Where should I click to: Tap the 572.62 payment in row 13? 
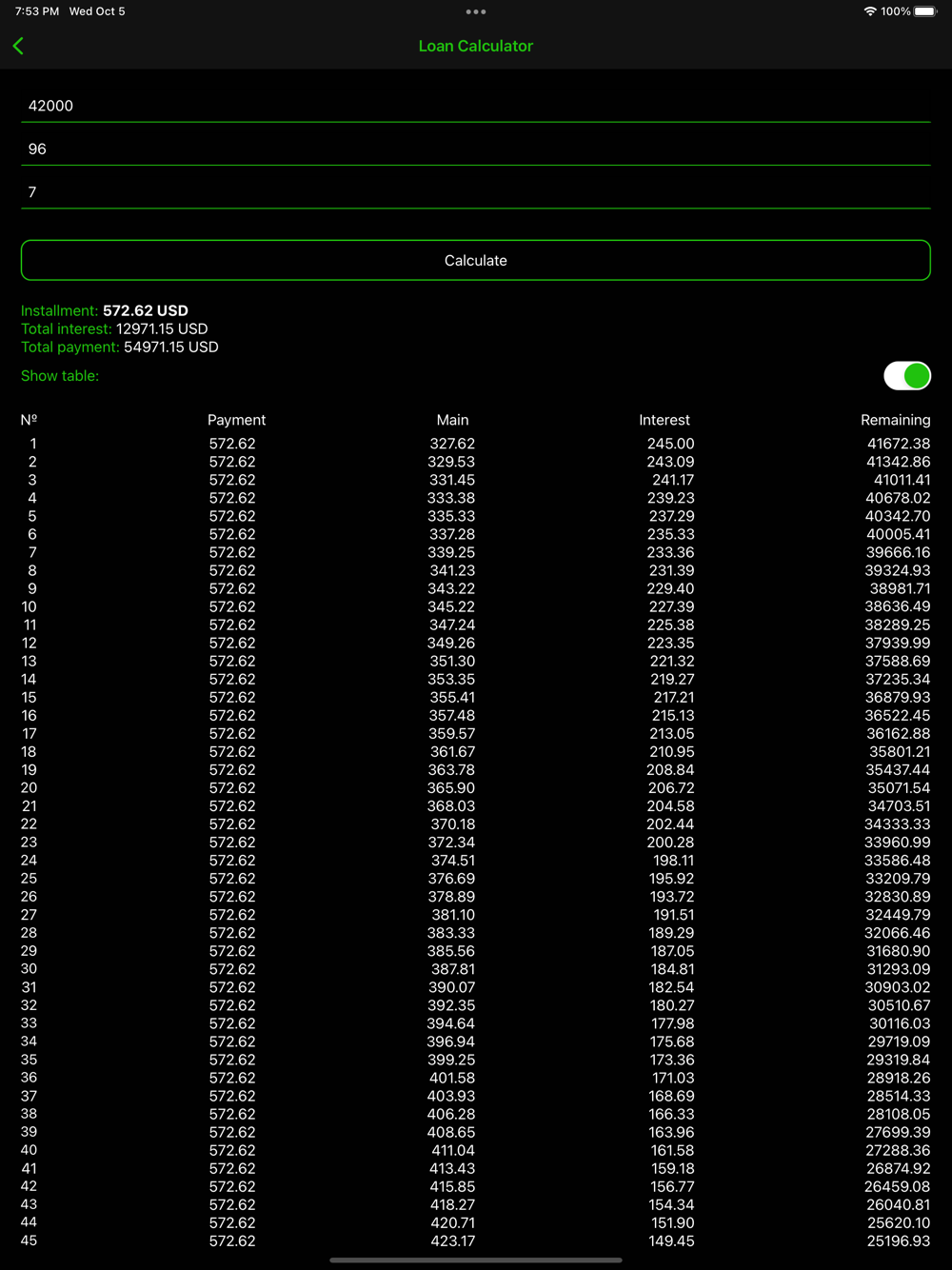232,661
